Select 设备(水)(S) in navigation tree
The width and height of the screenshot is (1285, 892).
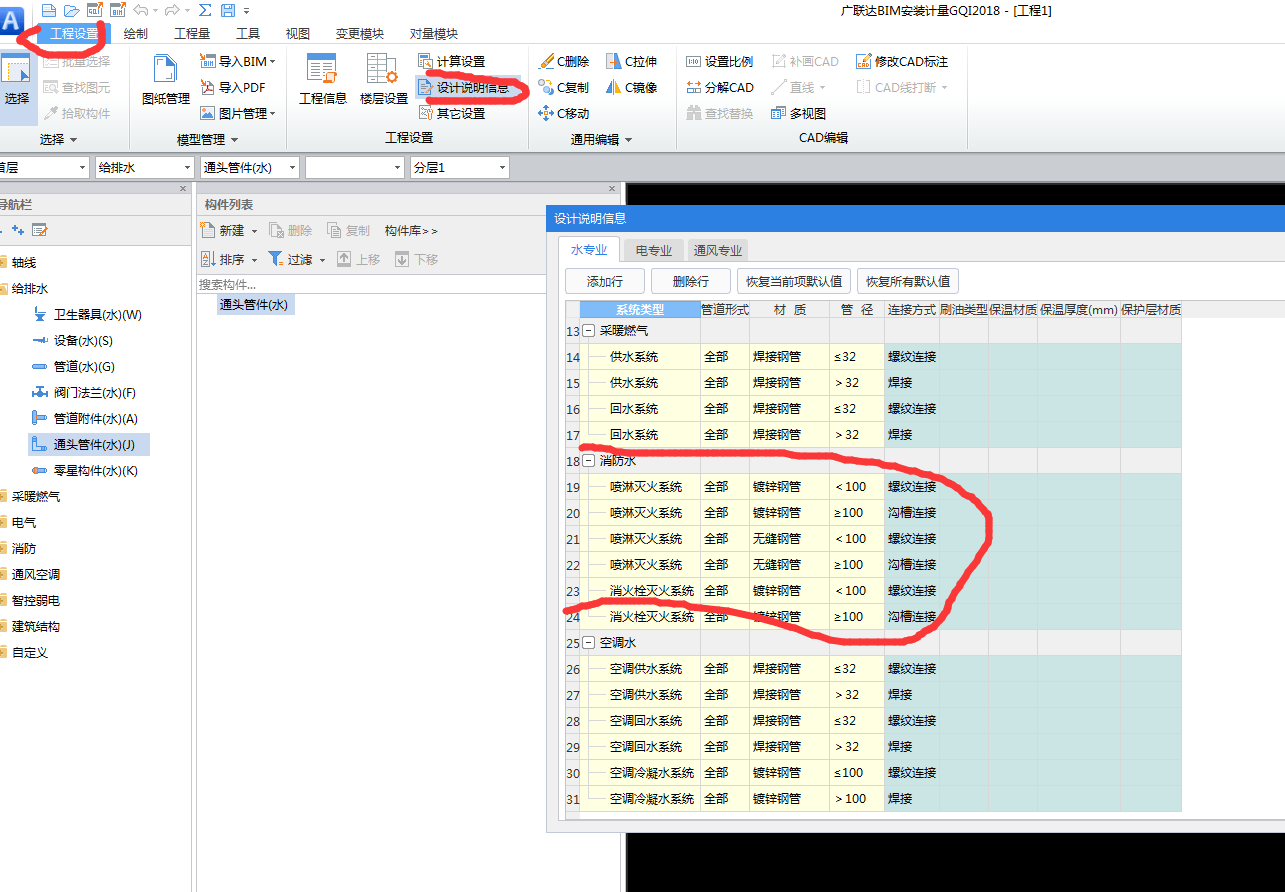pos(72,340)
